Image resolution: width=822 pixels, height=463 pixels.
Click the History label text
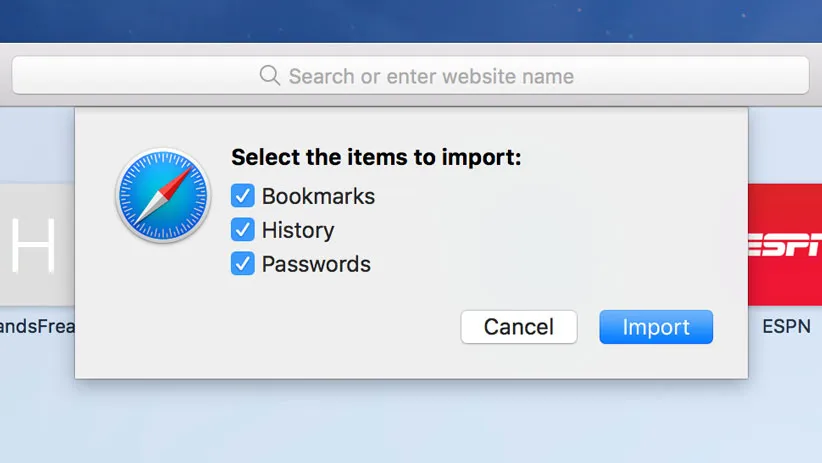point(298,230)
